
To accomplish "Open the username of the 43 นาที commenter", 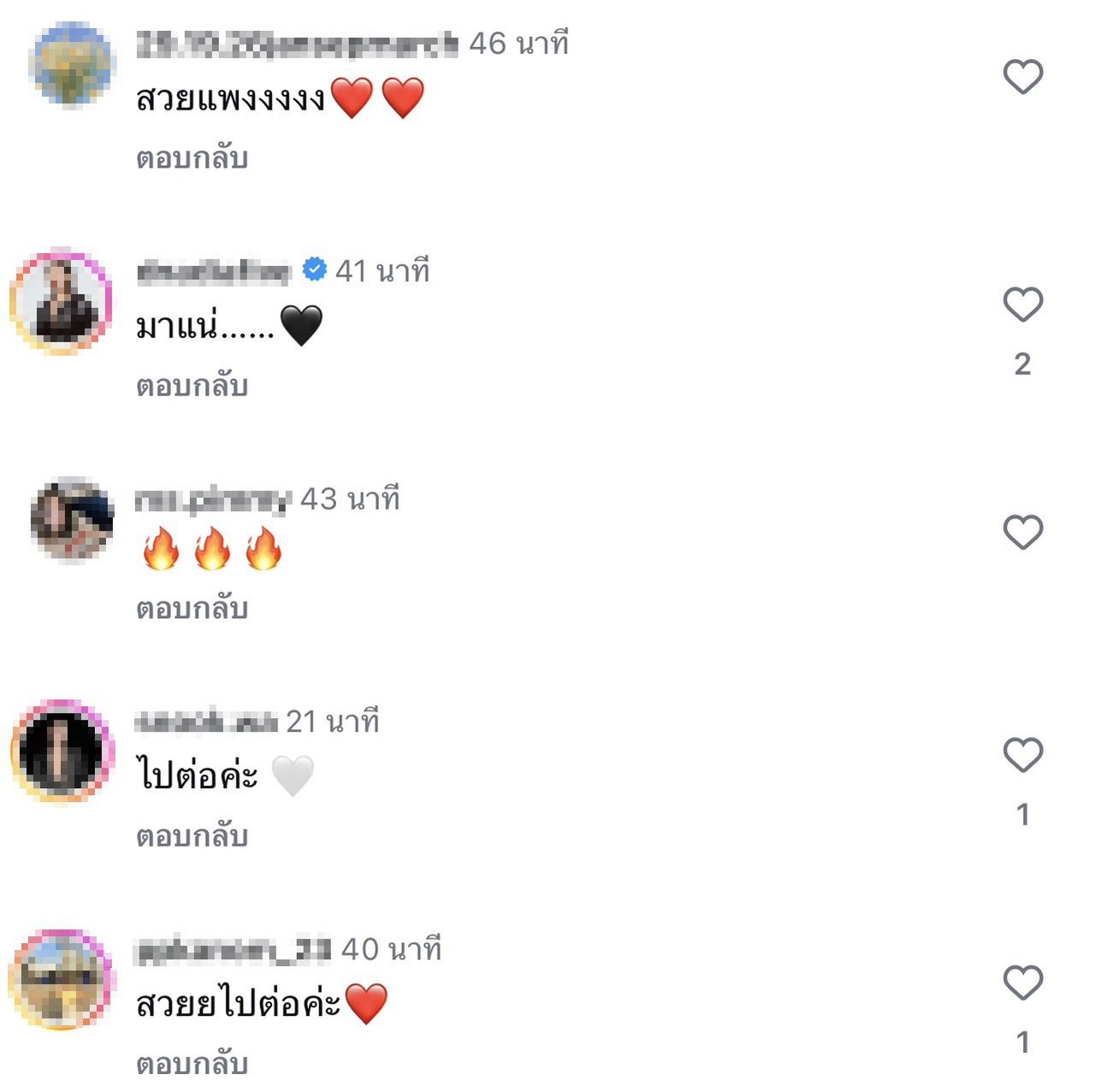I will tap(213, 500).
